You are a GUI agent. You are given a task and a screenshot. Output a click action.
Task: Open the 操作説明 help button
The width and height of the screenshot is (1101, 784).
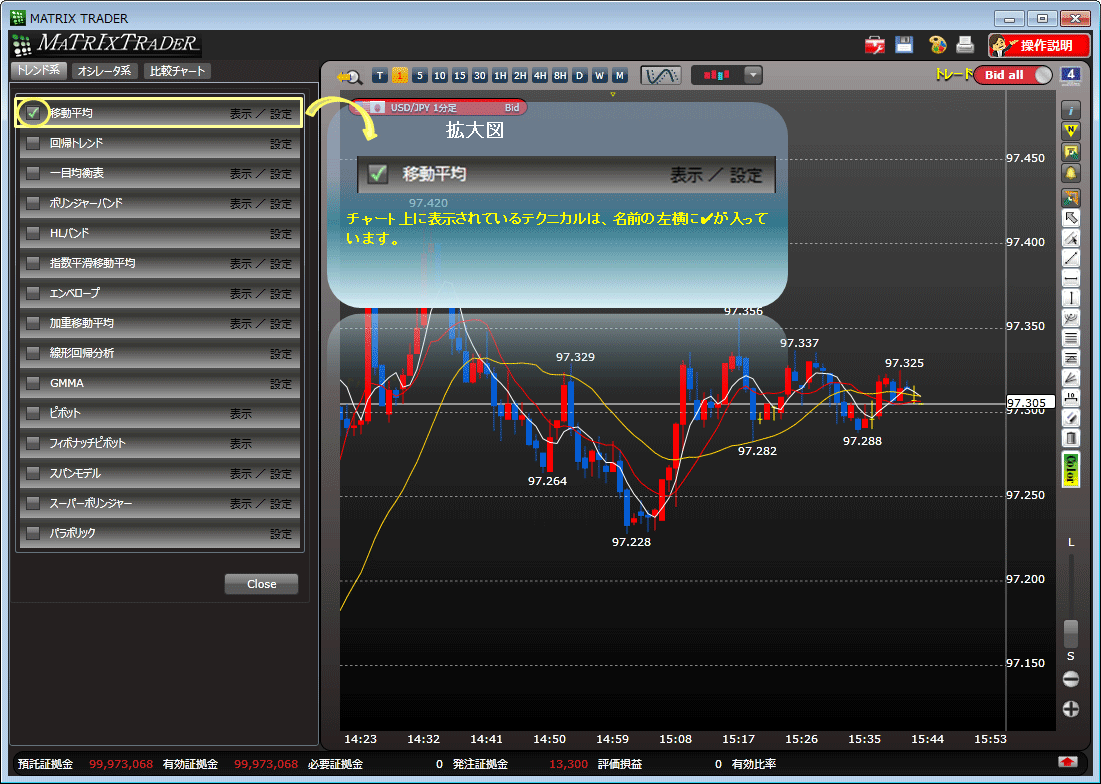1038,46
